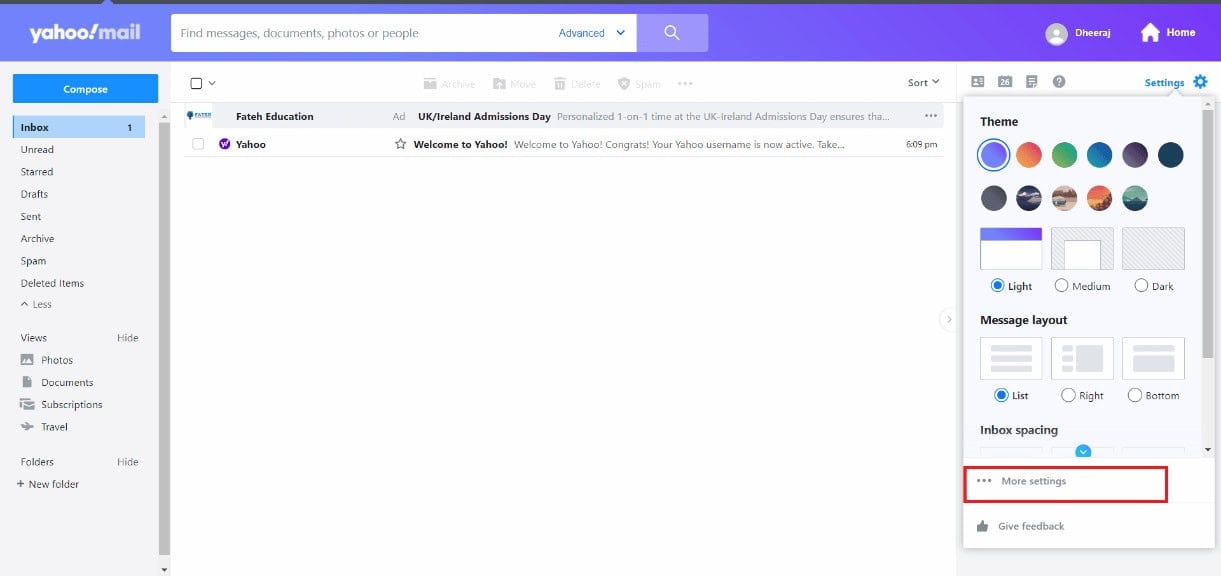The height and width of the screenshot is (576, 1221).
Task: Click the Move toolbar button
Action: click(514, 84)
